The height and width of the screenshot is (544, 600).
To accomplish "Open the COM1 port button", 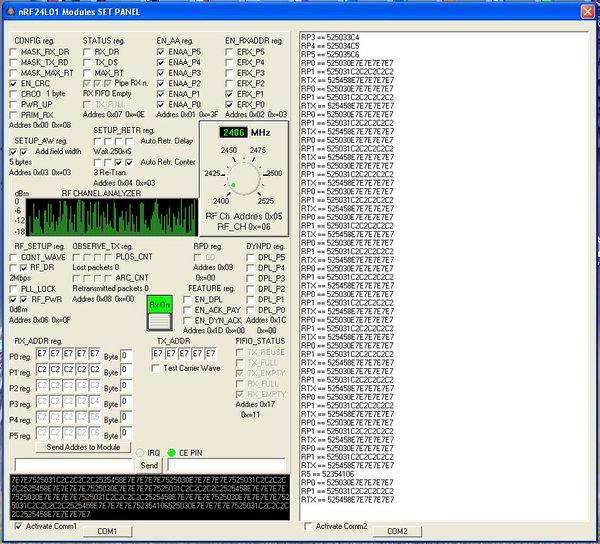I will tap(107, 531).
